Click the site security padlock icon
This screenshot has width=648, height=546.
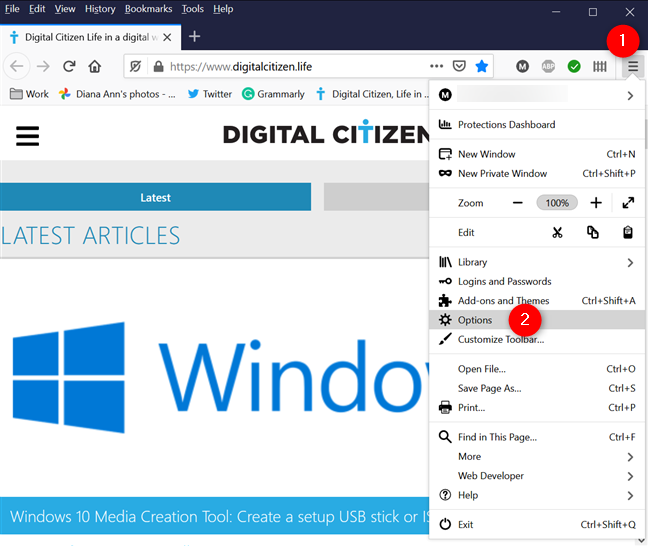tap(158, 67)
